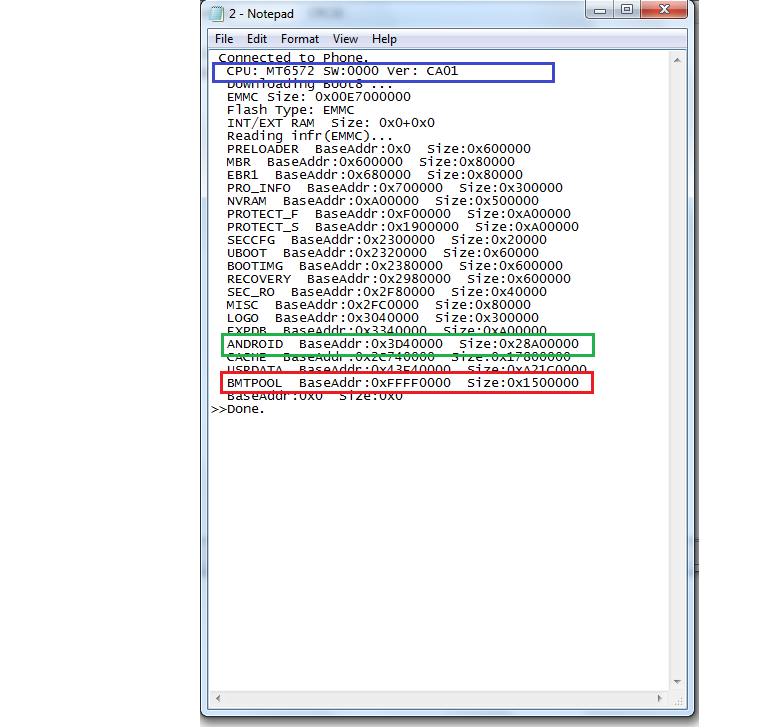Viewport: 768px width, 727px height.
Task: Click the NVRAM partition line
Action: 383,201
